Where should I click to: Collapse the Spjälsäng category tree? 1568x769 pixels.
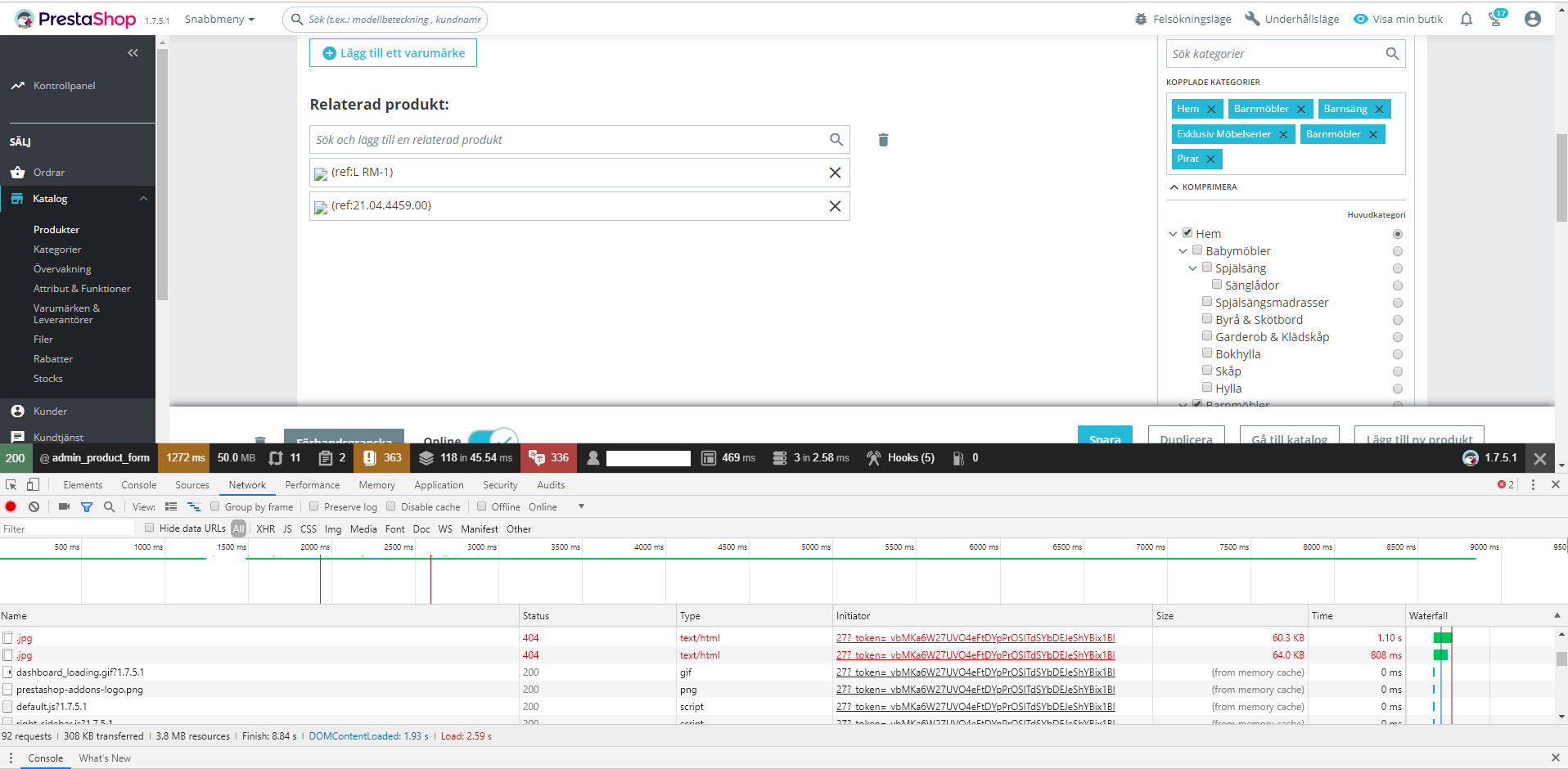1192,268
